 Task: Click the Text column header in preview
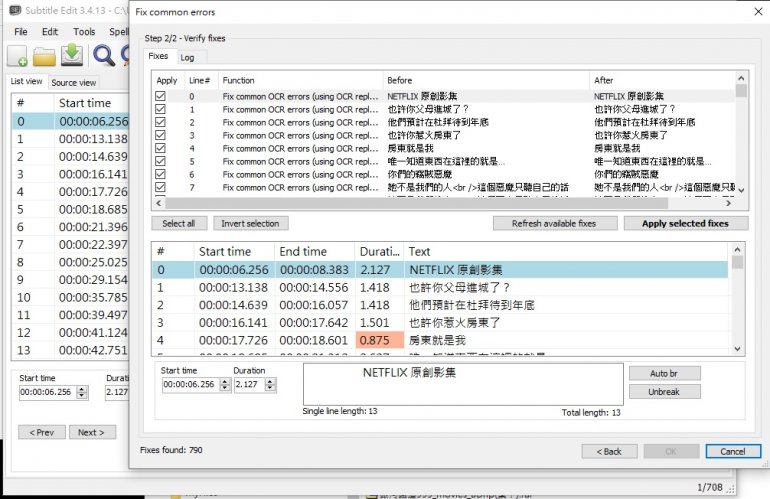point(566,251)
